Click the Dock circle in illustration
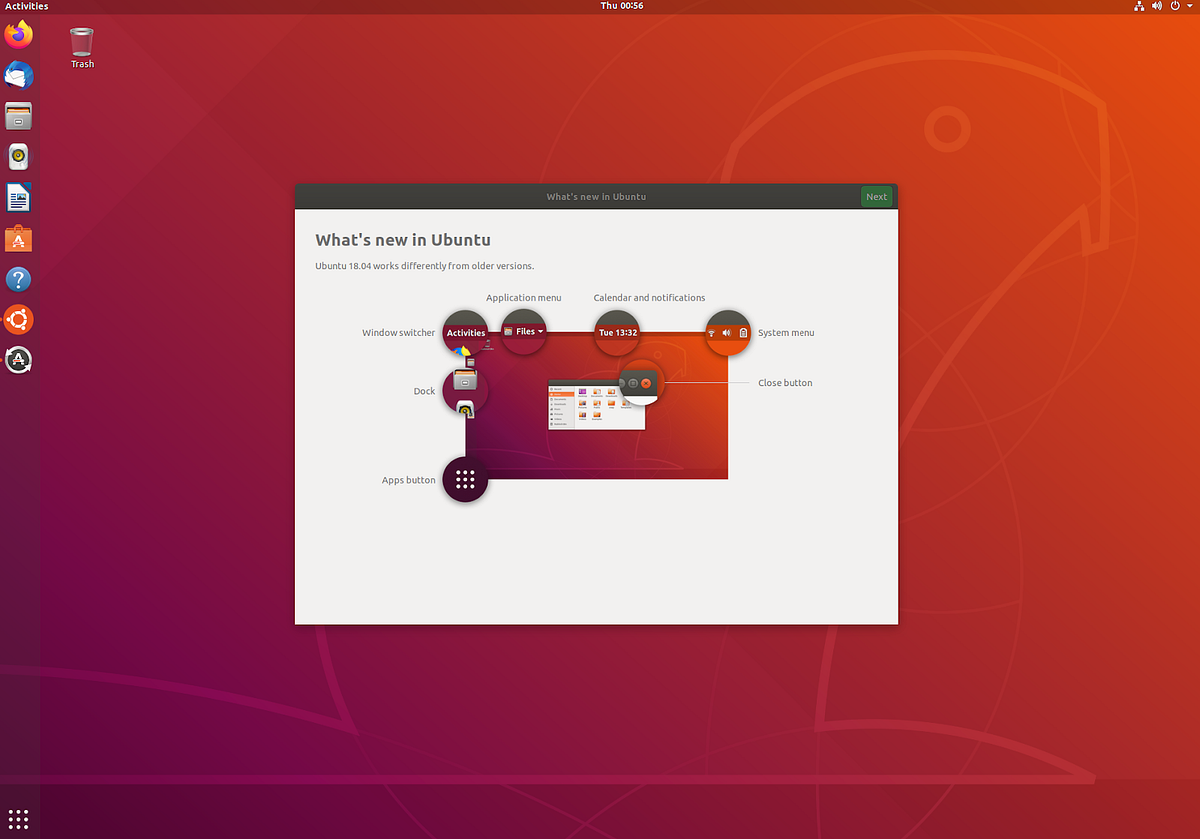This screenshot has width=1200, height=839. tap(465, 391)
